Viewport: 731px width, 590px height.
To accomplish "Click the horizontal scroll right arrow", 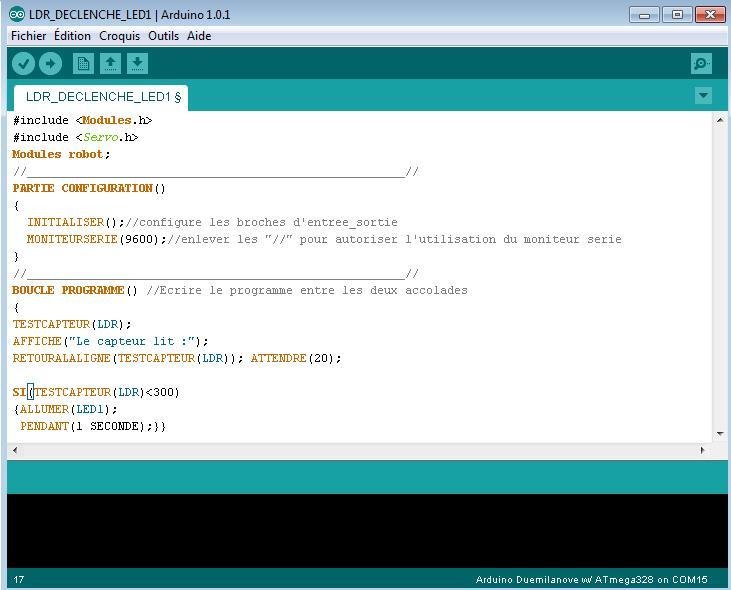I will click(x=703, y=450).
